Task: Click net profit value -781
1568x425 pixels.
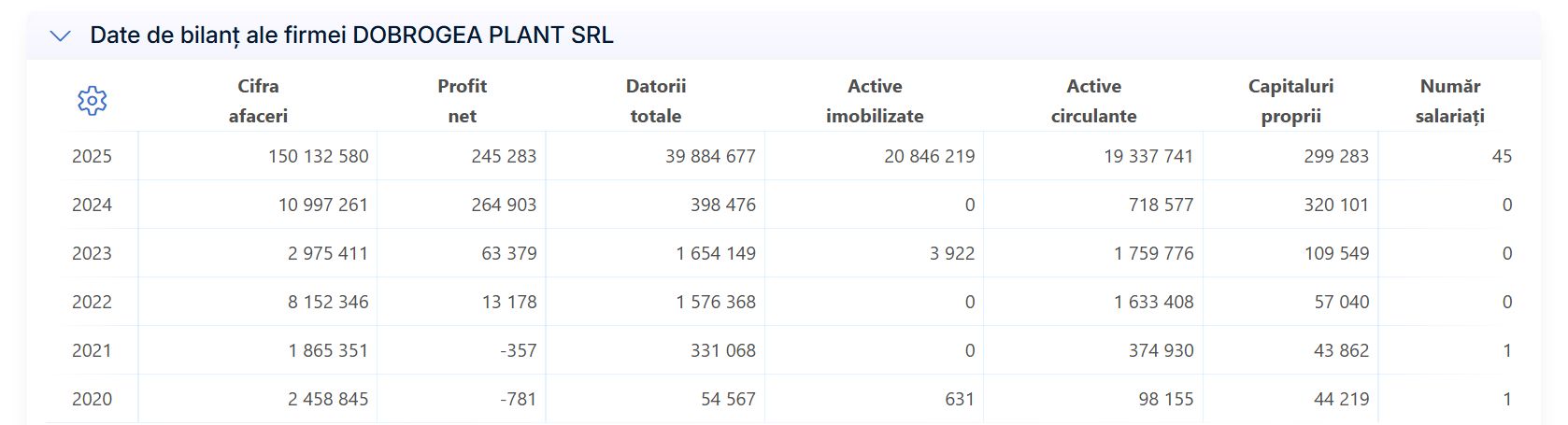Action: point(519,399)
